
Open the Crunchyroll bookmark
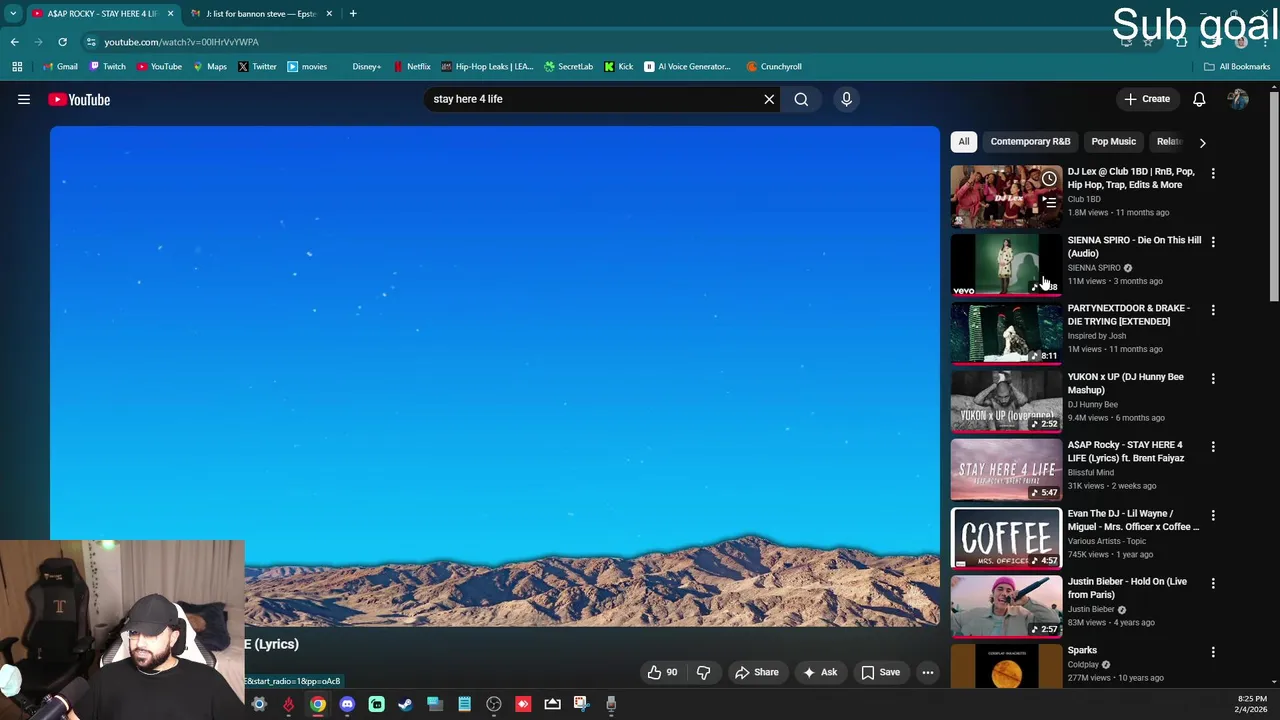(774, 66)
